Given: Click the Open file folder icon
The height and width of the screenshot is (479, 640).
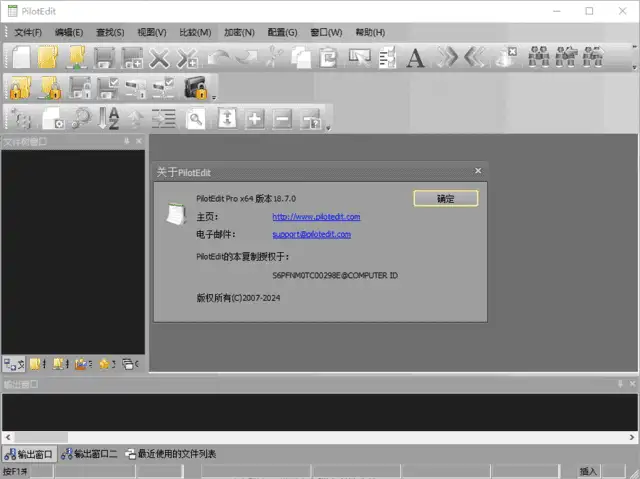Looking at the screenshot, I should (x=48, y=57).
